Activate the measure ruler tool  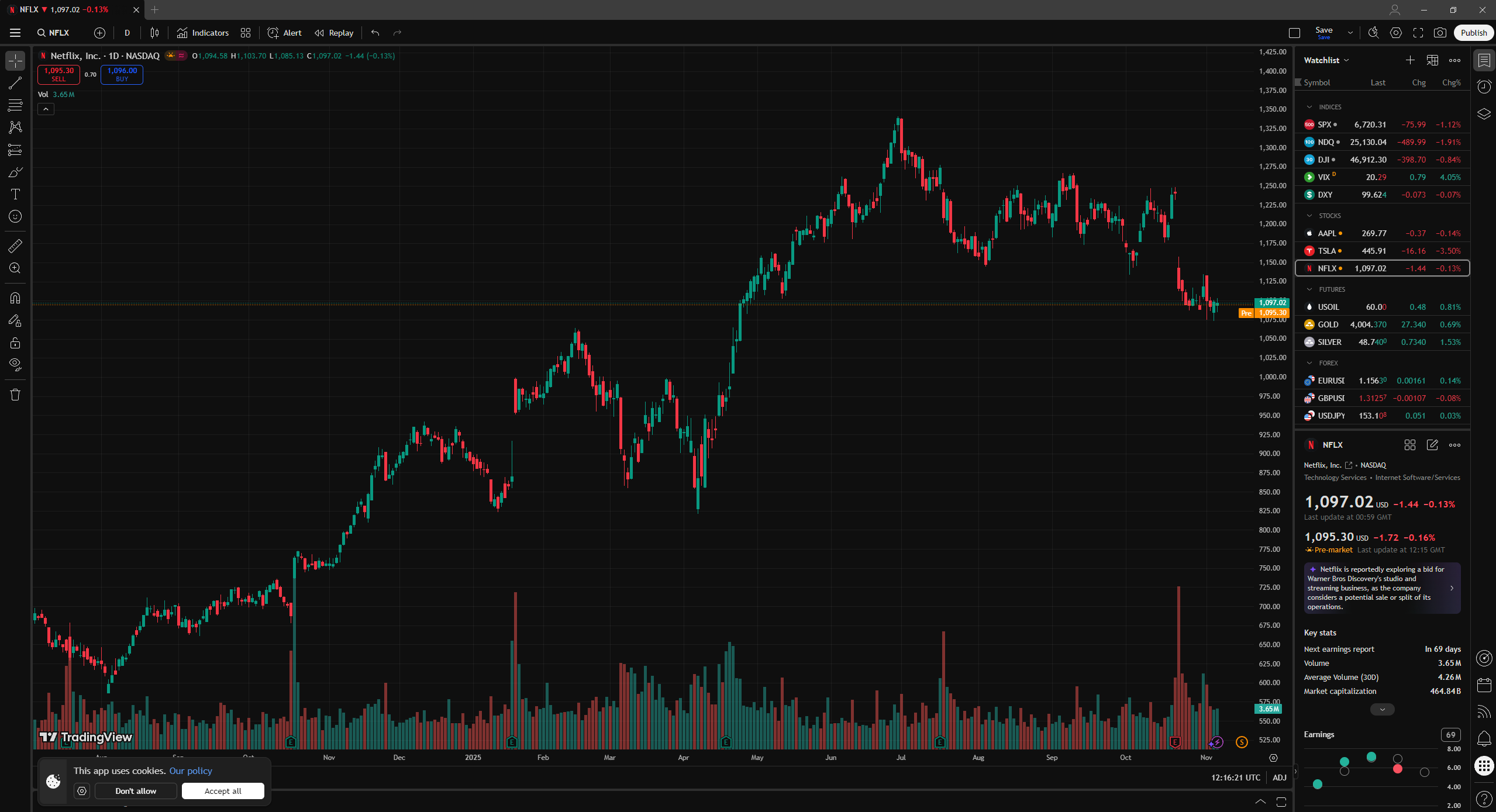[x=15, y=246]
